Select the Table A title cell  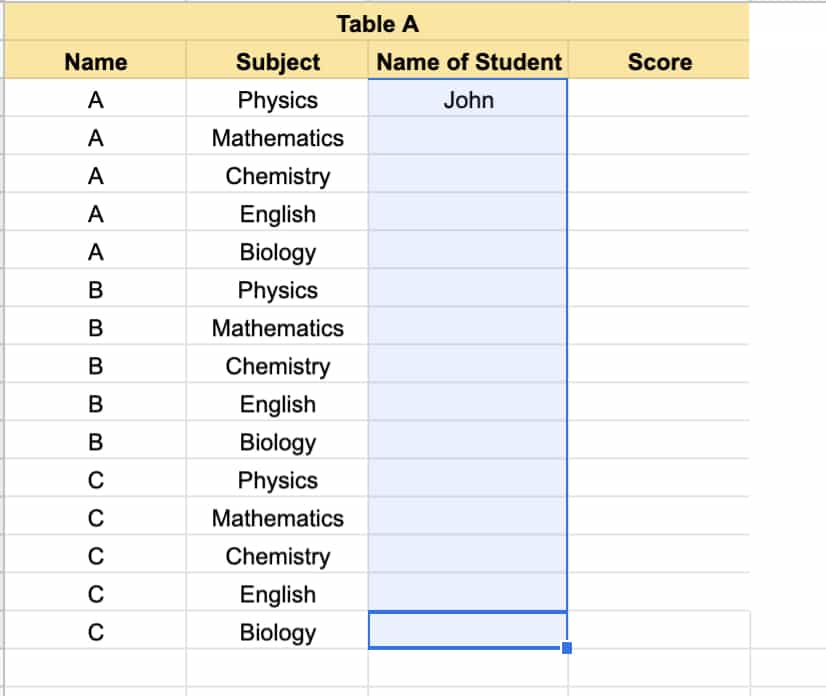click(377, 22)
